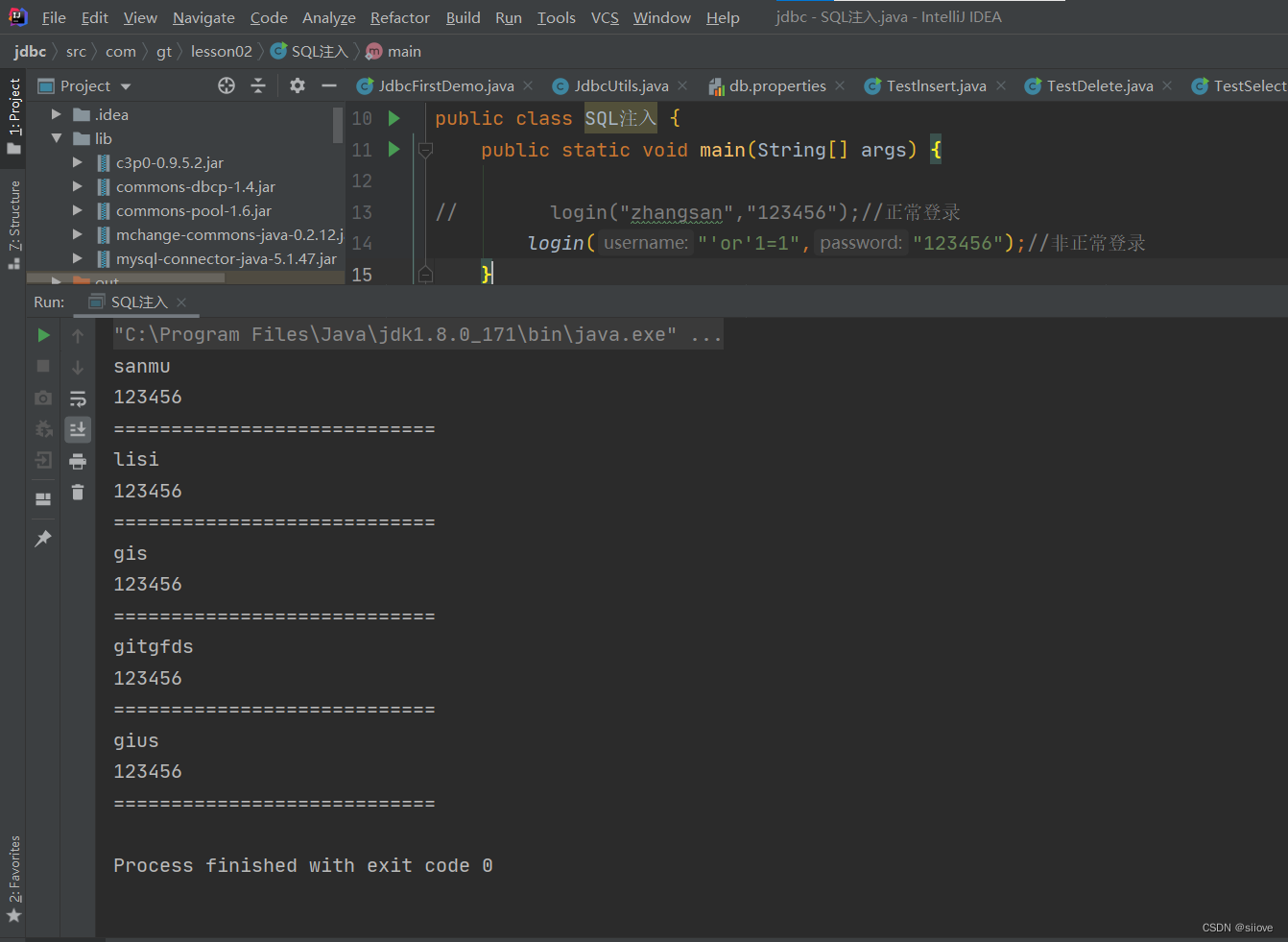Open the Structure tool window

tap(13, 223)
